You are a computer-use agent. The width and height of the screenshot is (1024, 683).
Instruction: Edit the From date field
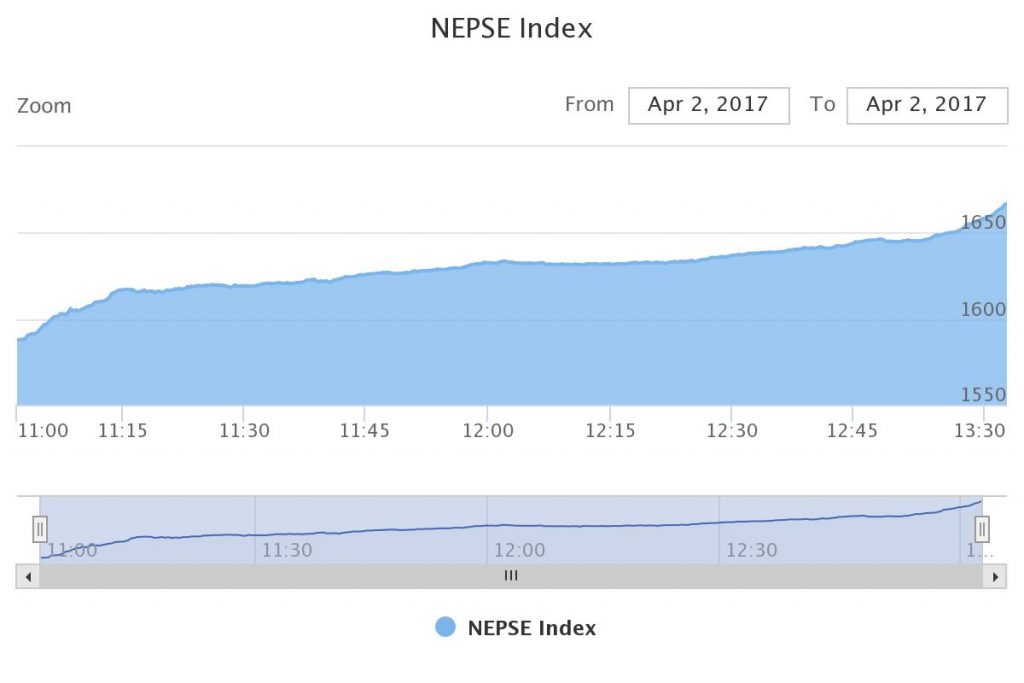708,105
